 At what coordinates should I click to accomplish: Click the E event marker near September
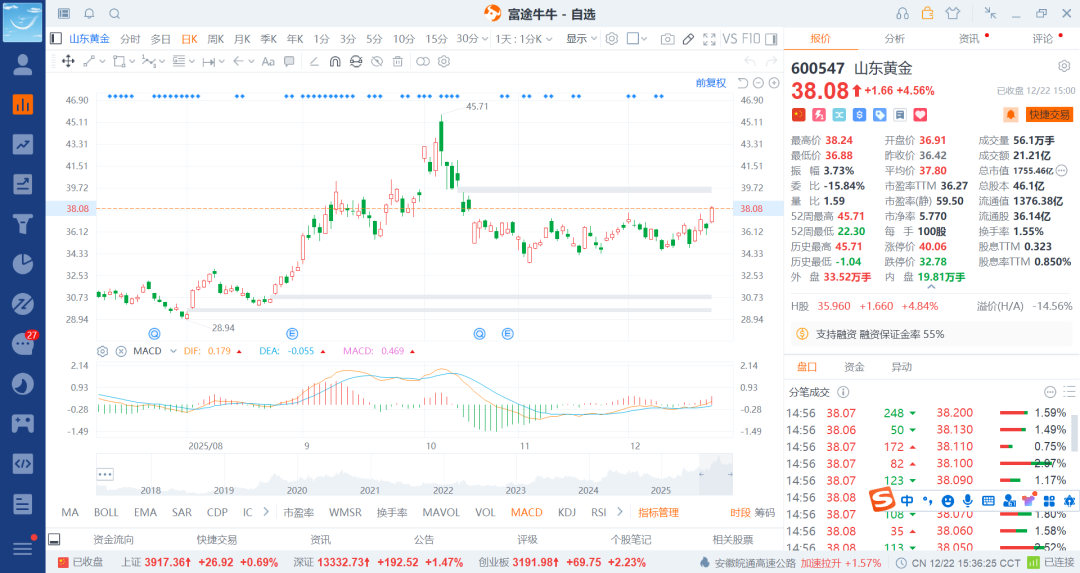click(x=292, y=334)
